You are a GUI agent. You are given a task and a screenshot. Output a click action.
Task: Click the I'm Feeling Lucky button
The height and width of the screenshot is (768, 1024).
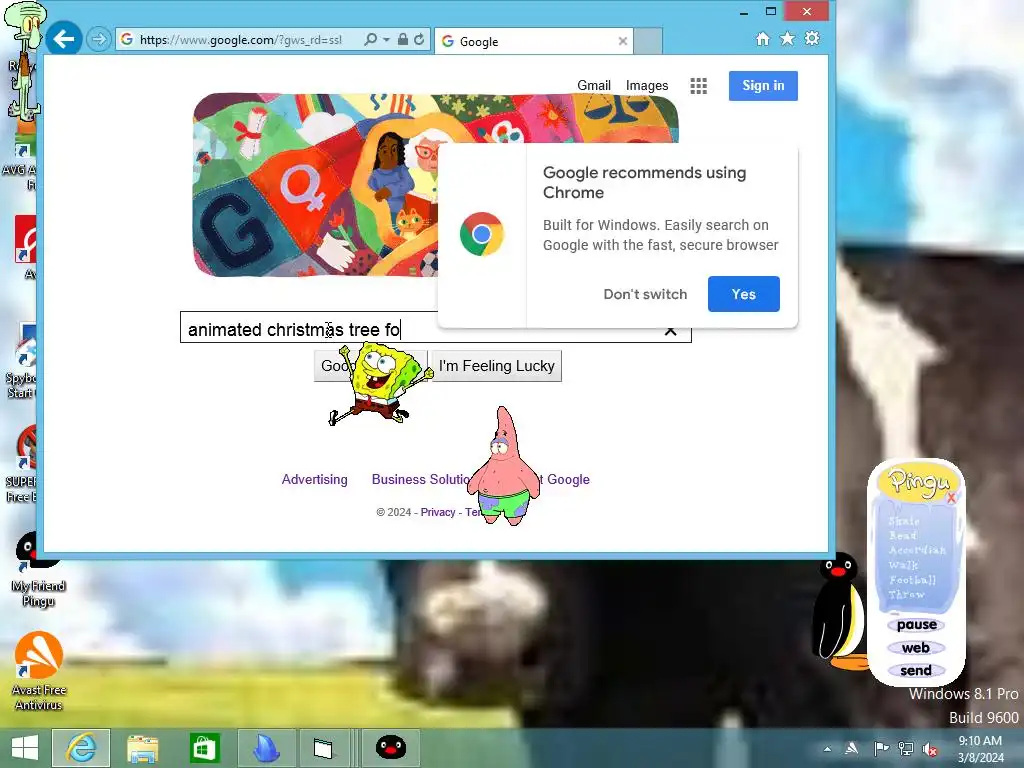[496, 366]
